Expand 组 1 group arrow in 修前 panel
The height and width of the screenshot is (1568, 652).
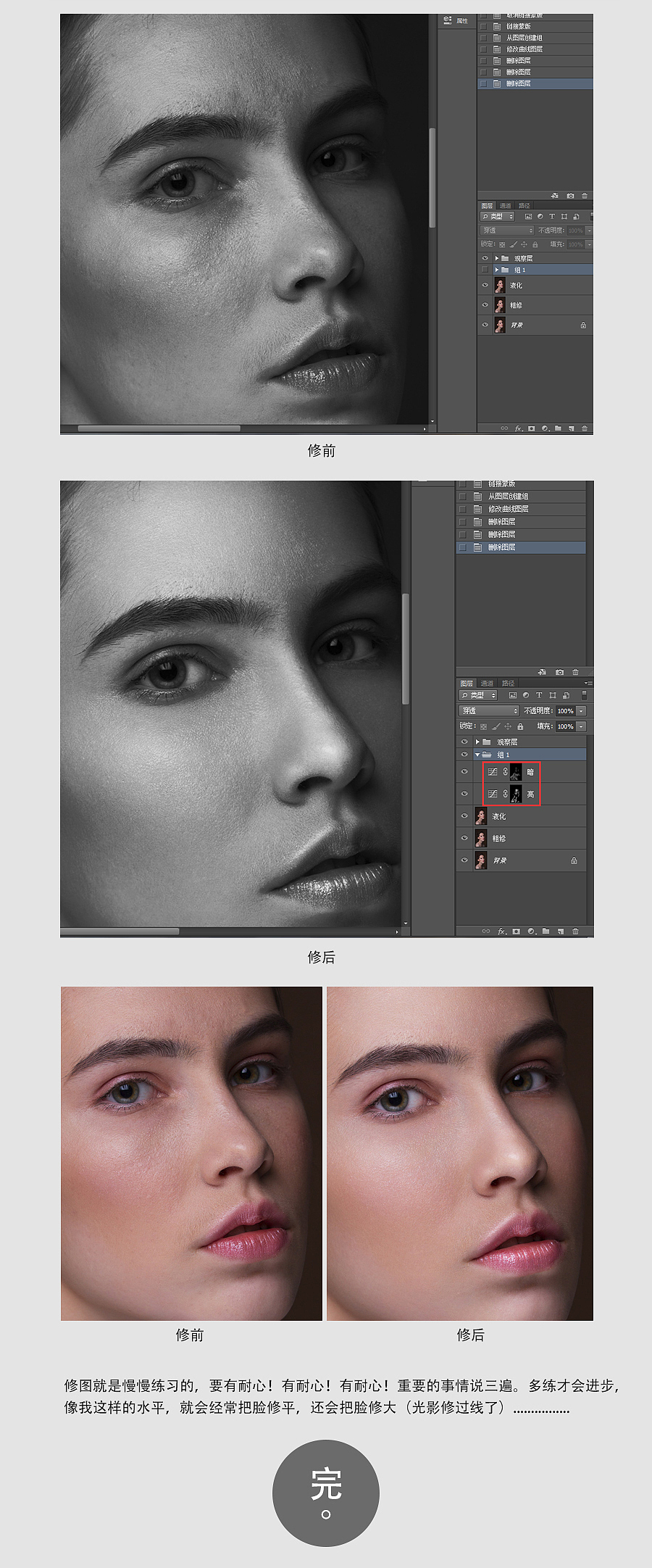point(497,270)
